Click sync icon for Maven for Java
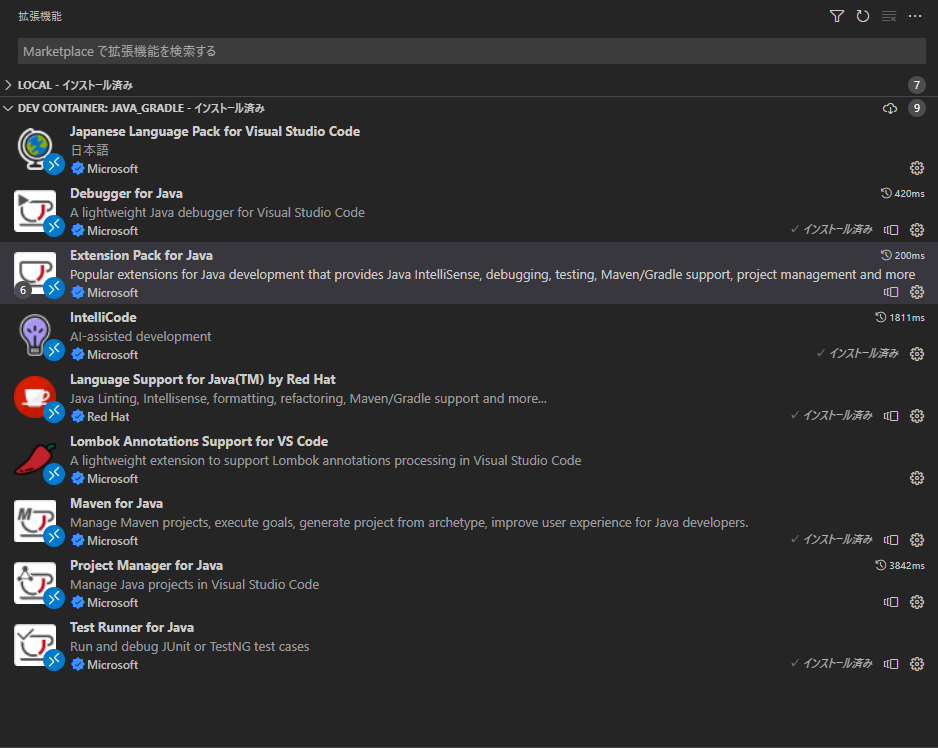 pyautogui.click(x=891, y=540)
